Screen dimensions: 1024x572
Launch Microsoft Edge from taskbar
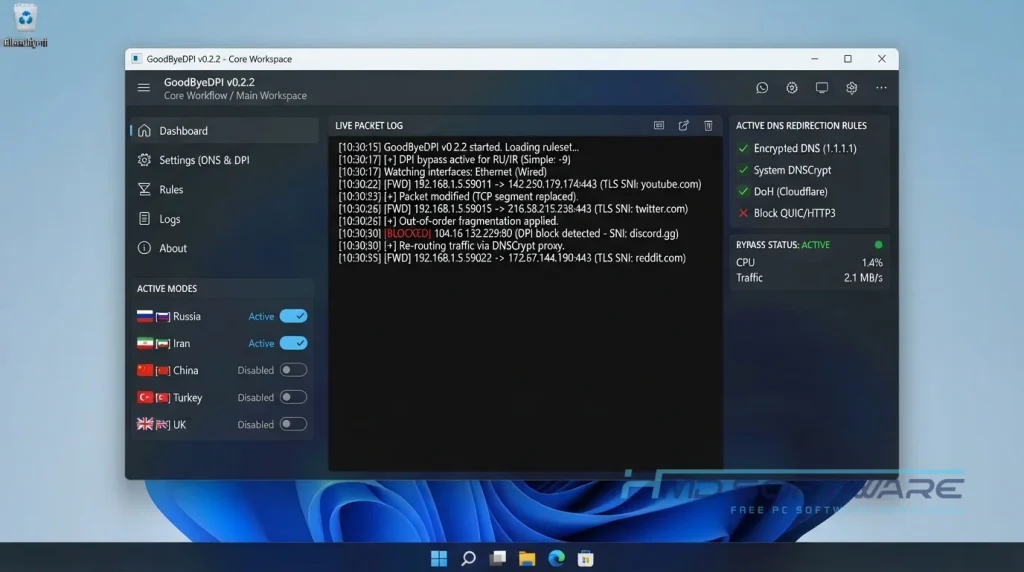click(556, 558)
